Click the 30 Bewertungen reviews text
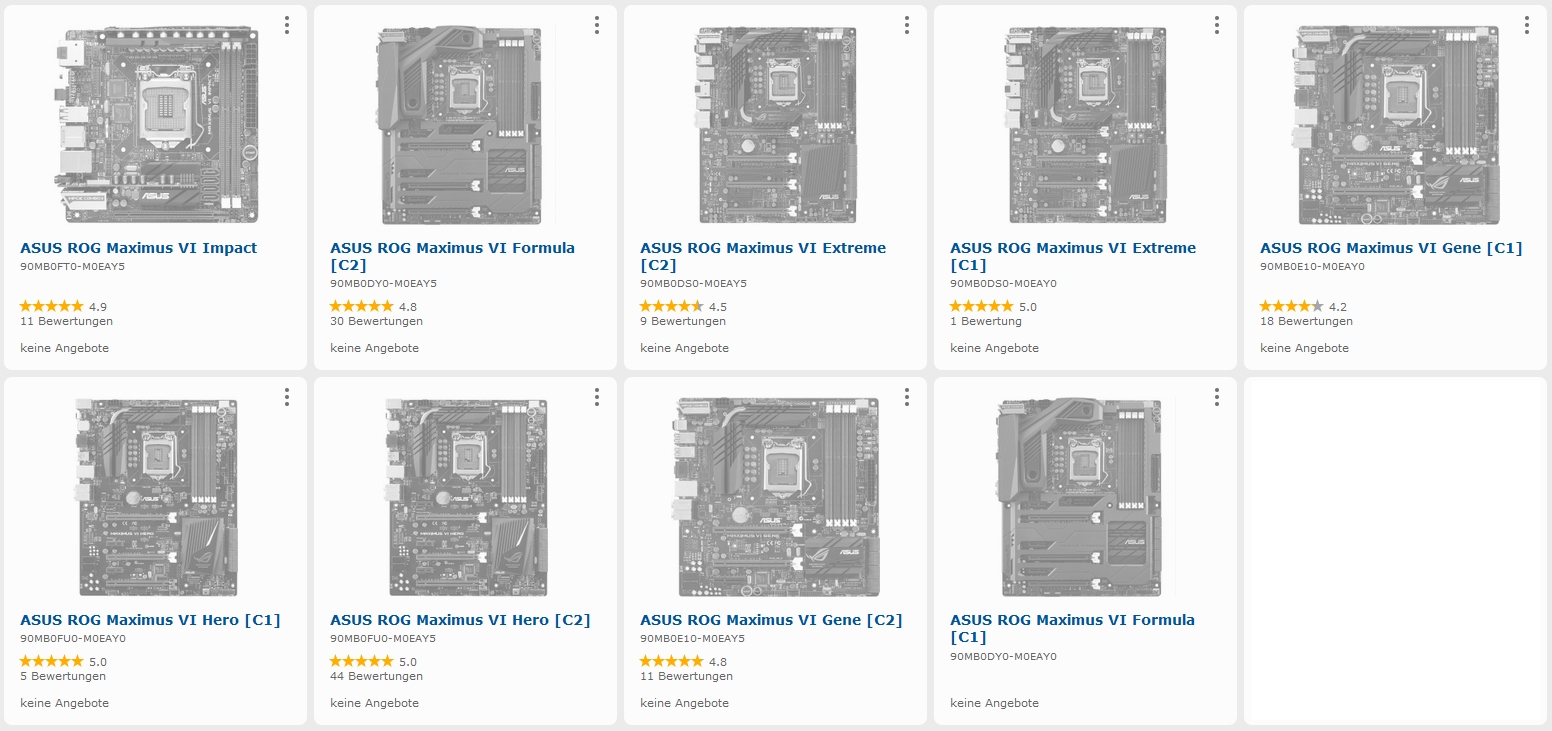The image size is (1552, 731). click(x=376, y=322)
